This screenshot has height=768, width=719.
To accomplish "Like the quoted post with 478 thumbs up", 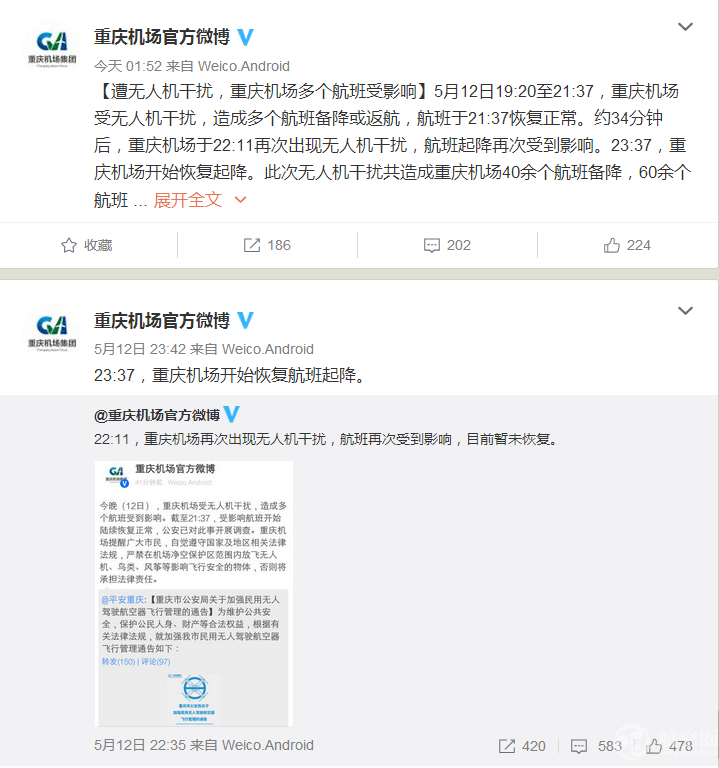I will click(669, 746).
